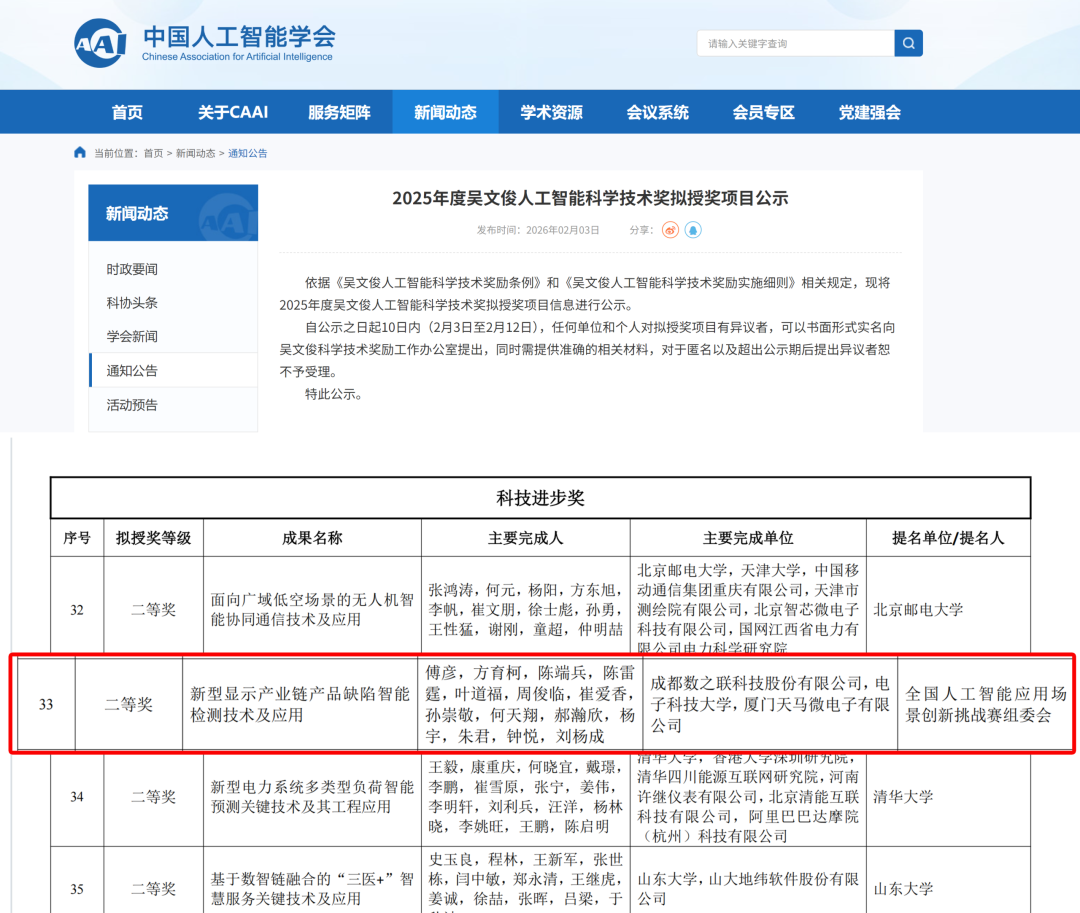Open the 首页 navigation menu item
Screen dimensions: 1080x913
click(127, 112)
